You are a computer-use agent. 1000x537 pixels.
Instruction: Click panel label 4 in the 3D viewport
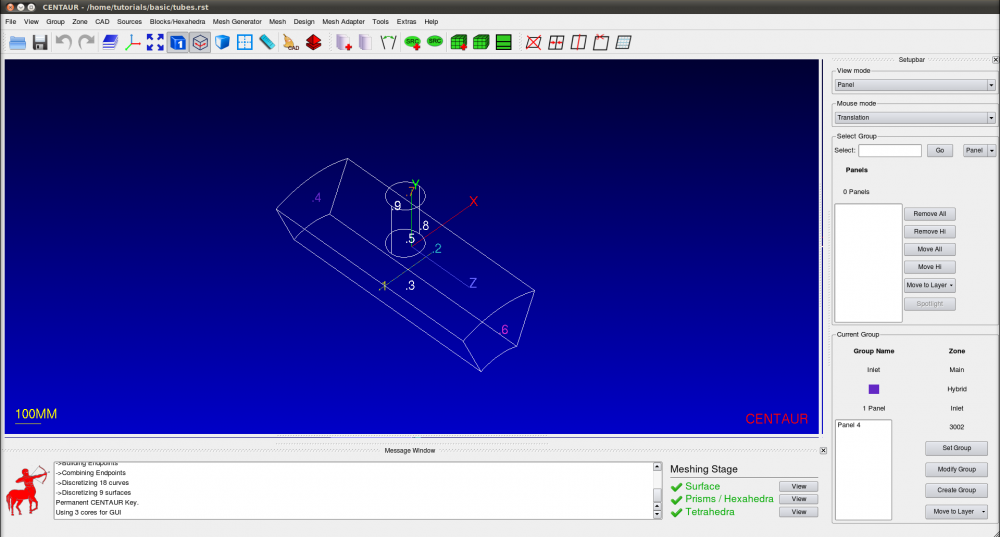point(316,198)
